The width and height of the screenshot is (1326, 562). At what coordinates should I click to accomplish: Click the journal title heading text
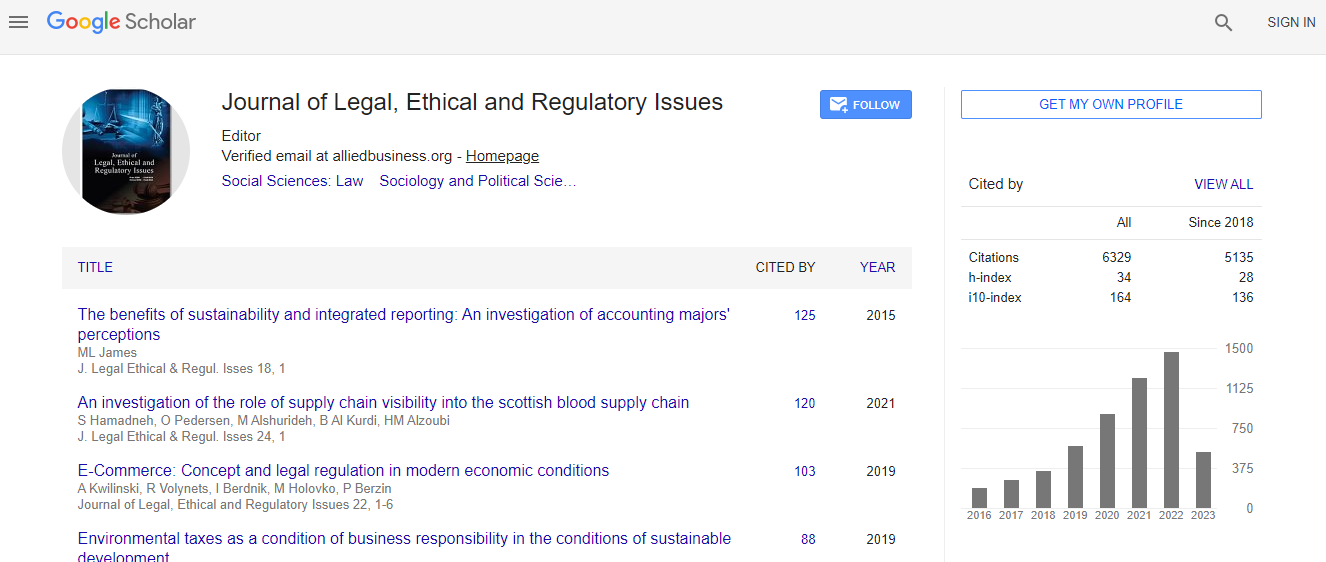472,102
